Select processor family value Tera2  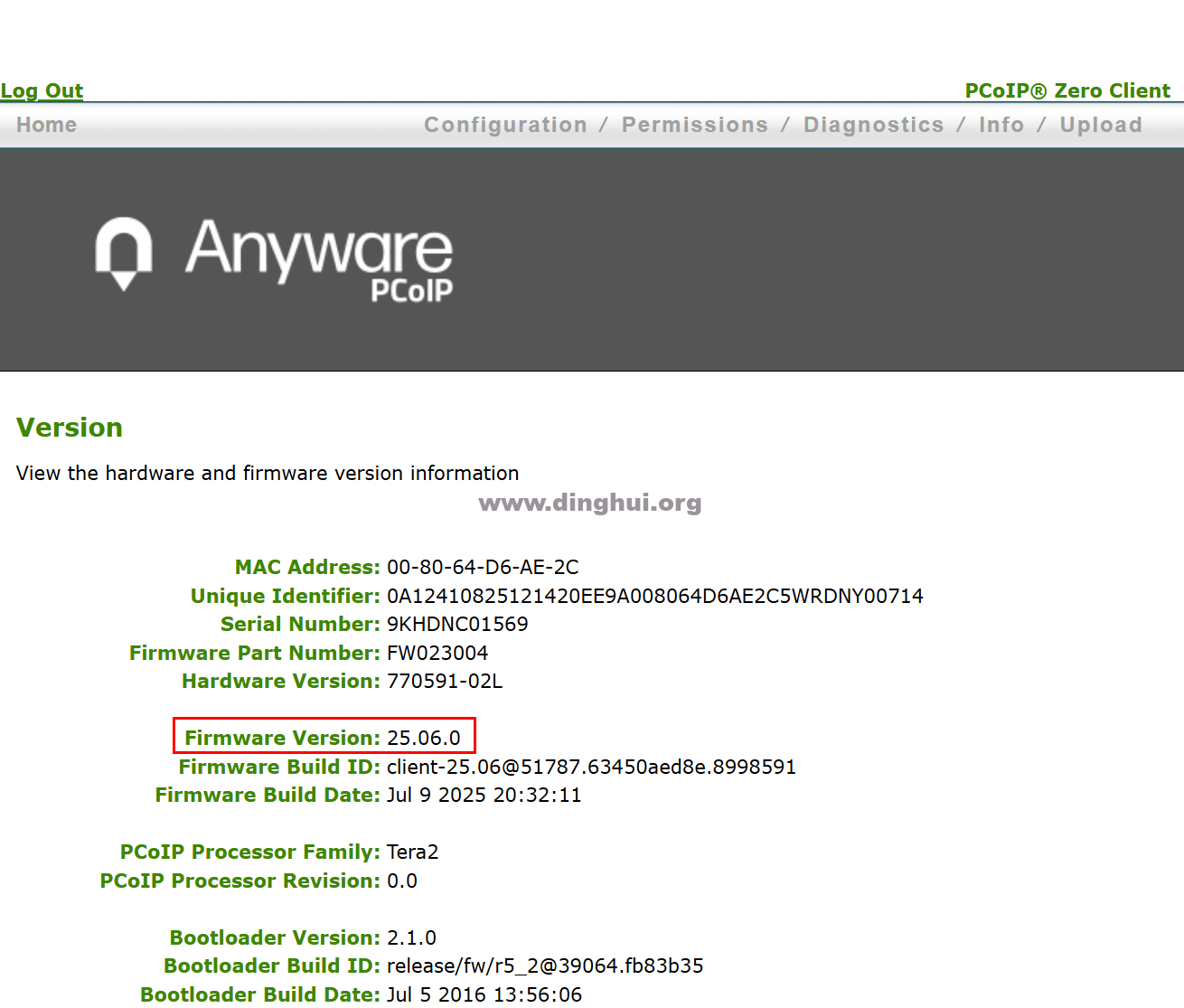(412, 852)
